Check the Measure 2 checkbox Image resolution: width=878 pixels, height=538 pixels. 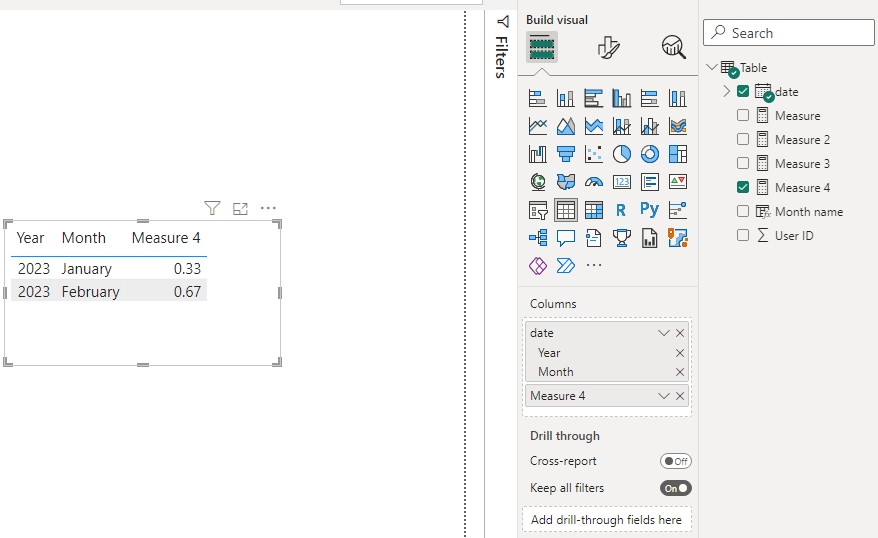[x=743, y=139]
